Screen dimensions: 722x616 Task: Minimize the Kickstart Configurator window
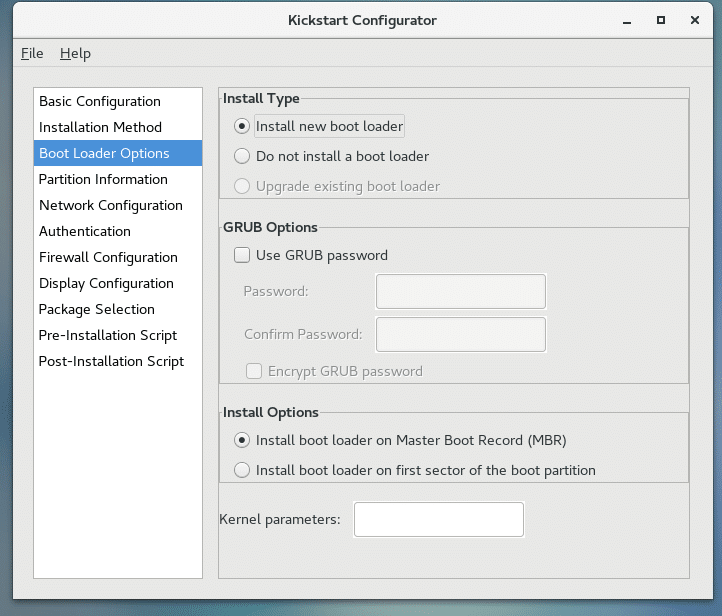pos(629,20)
